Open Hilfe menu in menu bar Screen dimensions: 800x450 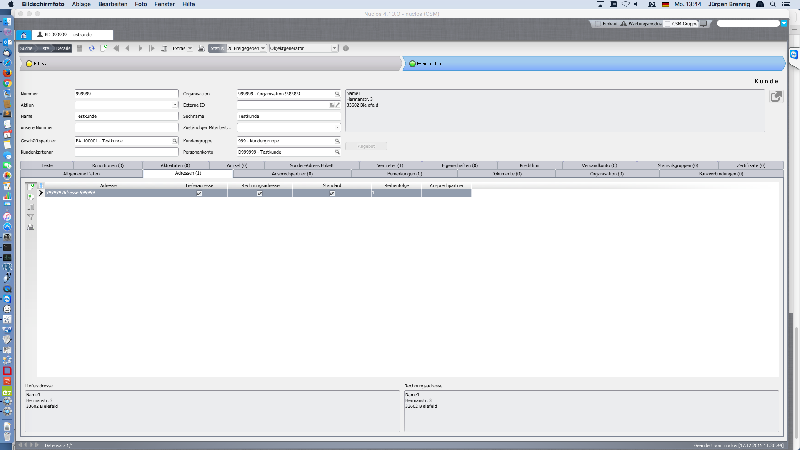coord(189,4)
